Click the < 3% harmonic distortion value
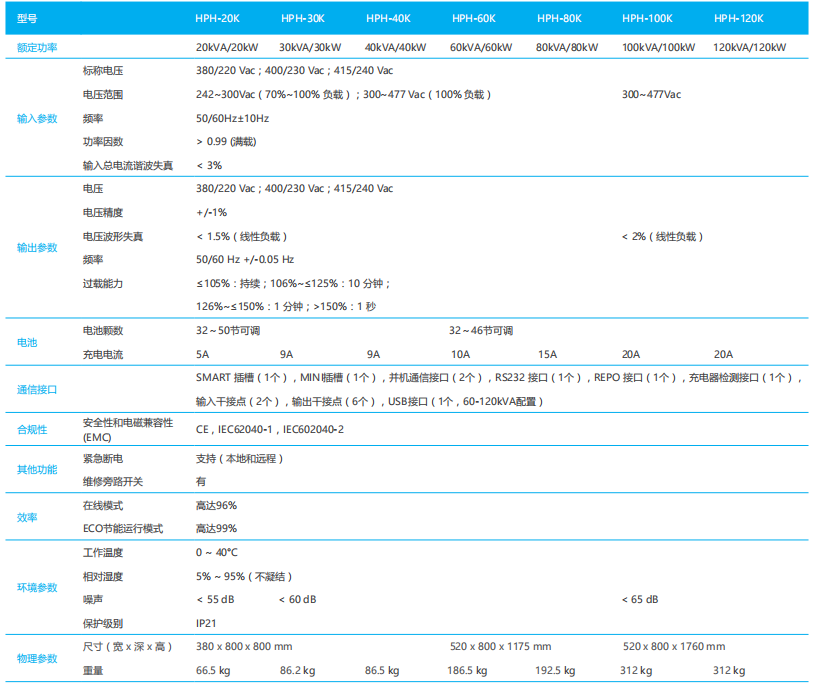Screen dimensions: 816x690 209,165
